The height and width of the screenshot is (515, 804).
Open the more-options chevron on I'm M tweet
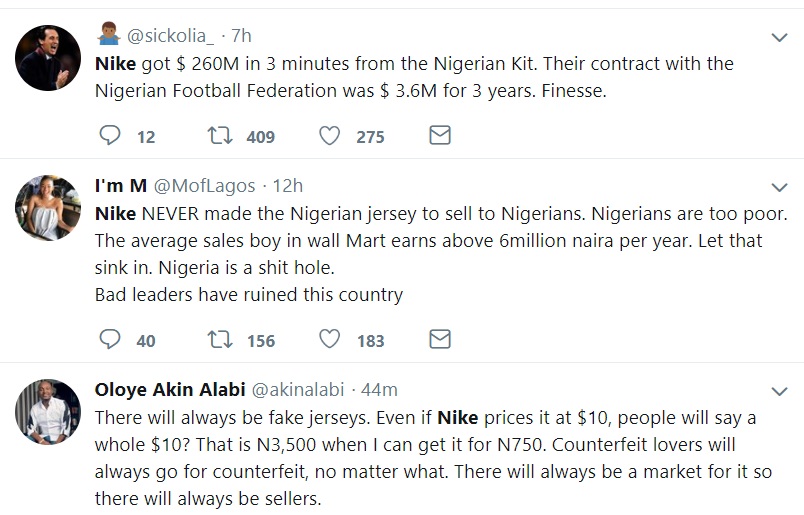click(779, 187)
